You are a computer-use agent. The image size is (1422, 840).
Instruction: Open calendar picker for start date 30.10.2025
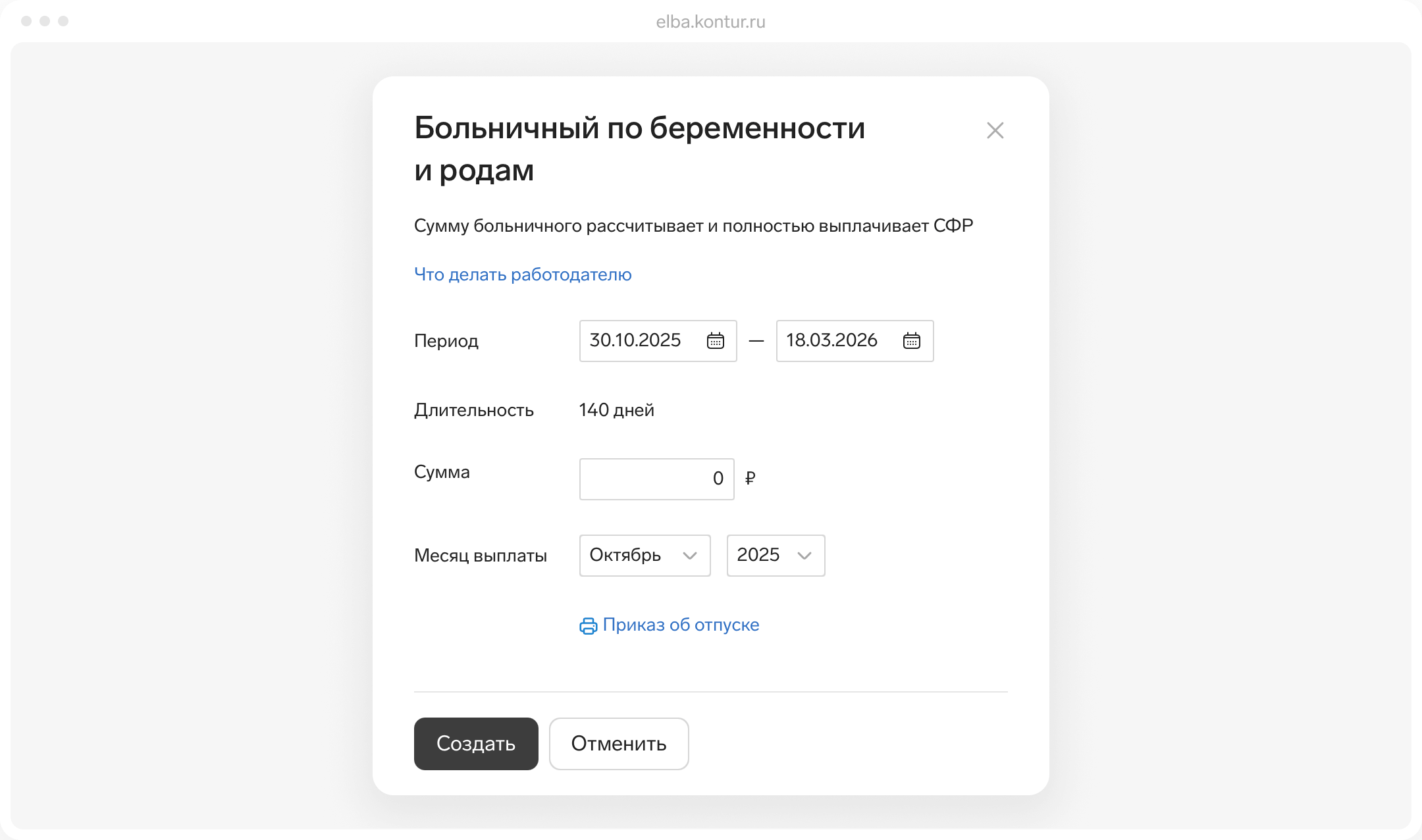(715, 341)
